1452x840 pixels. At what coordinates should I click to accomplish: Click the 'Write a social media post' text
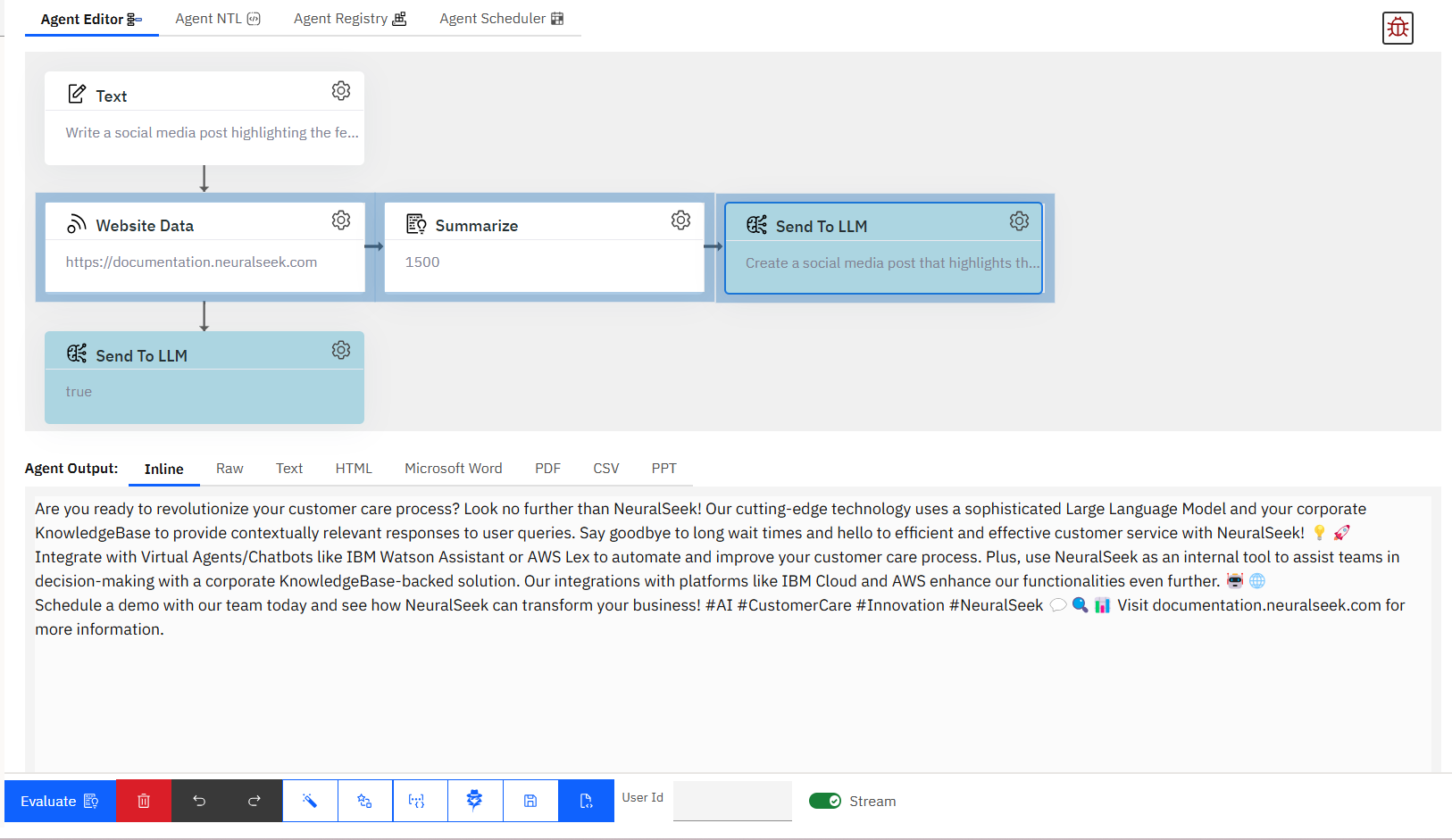(212, 133)
